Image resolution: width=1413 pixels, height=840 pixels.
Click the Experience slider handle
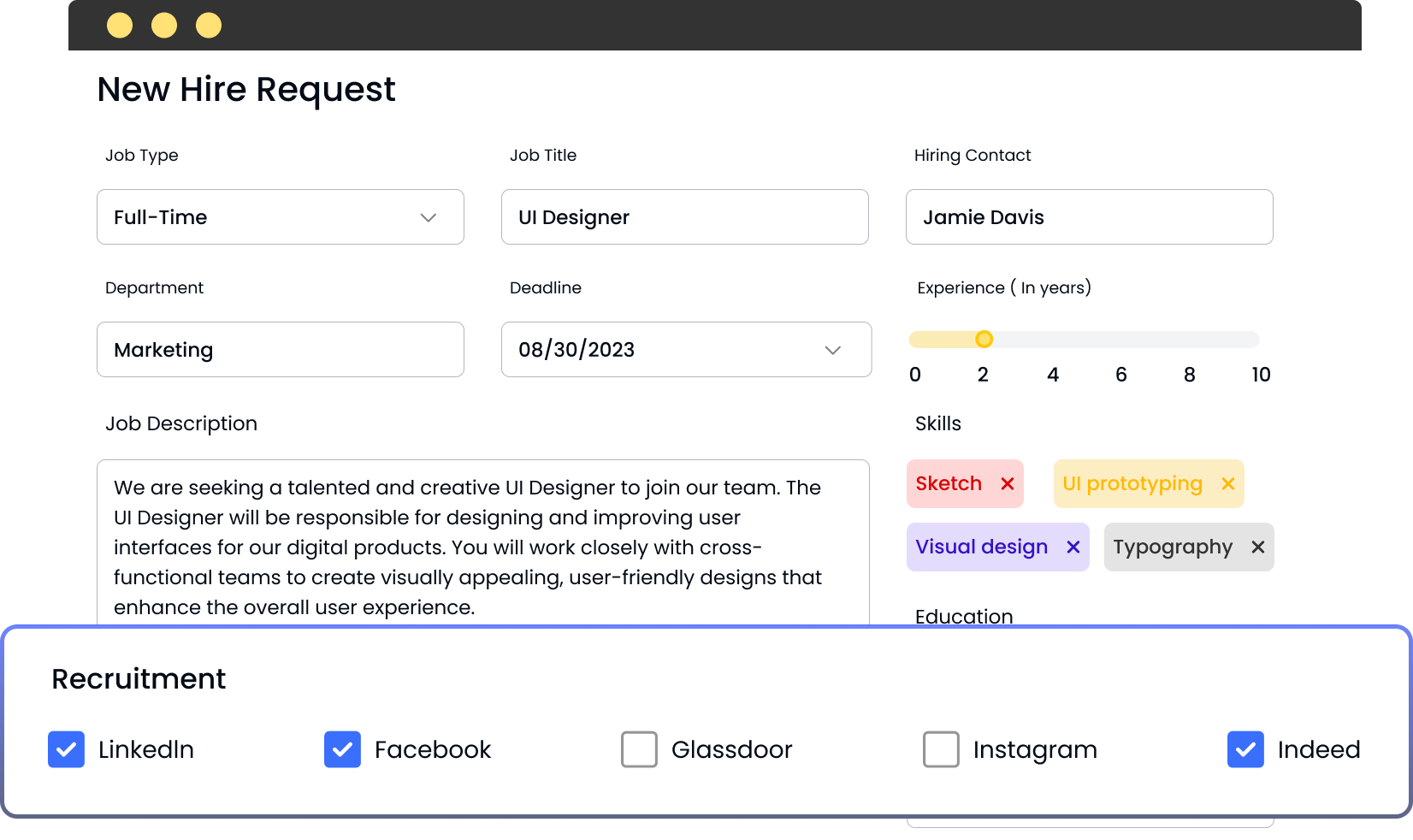[x=984, y=340]
